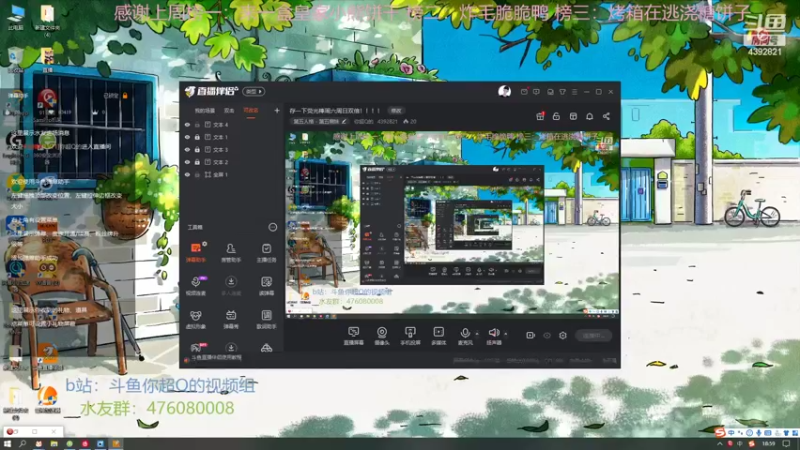Screen dimensions: 800x450
Task: Toggle visibility of 文本 1 layer
Action: 187,137
